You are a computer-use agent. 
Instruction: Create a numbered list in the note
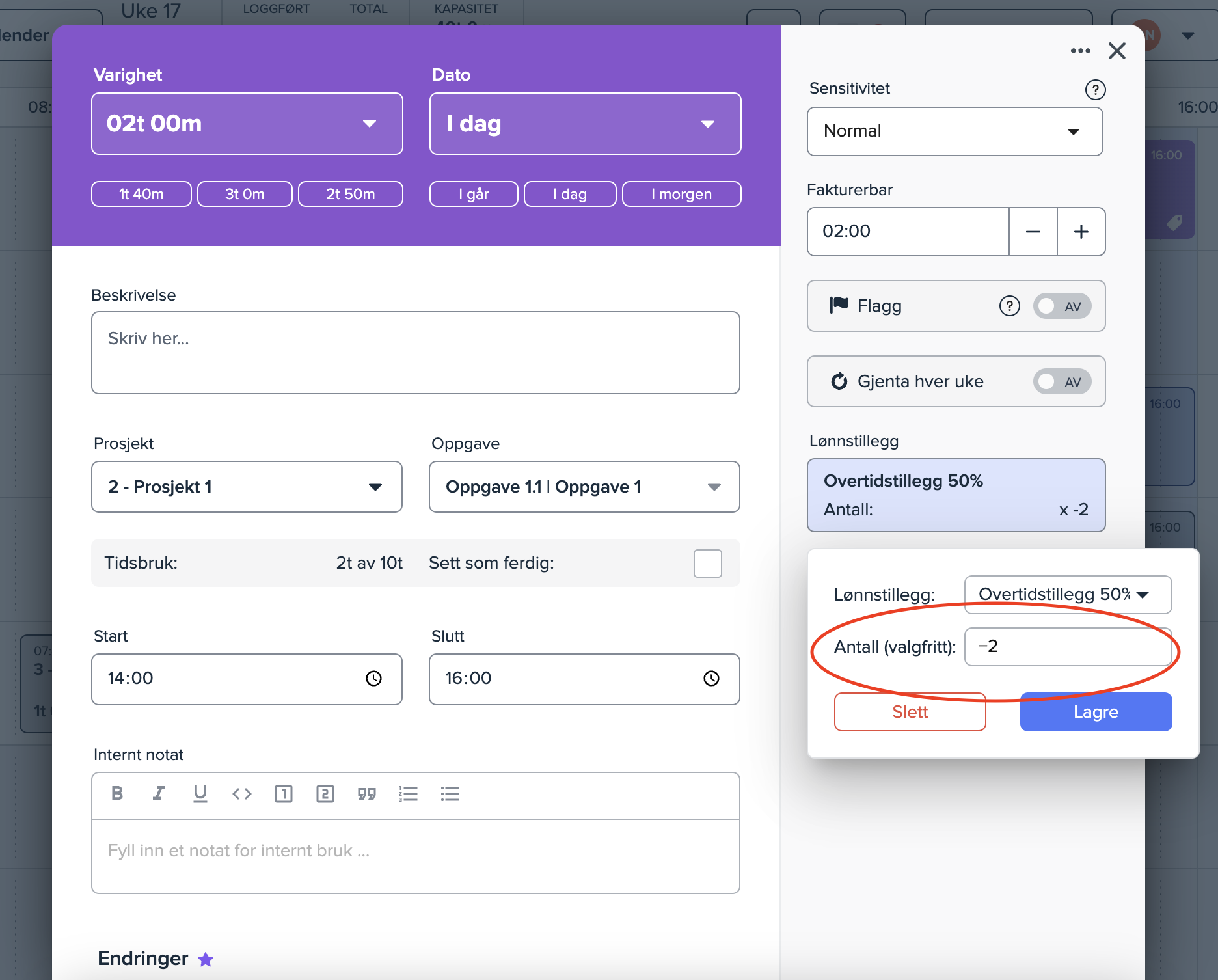click(x=408, y=793)
